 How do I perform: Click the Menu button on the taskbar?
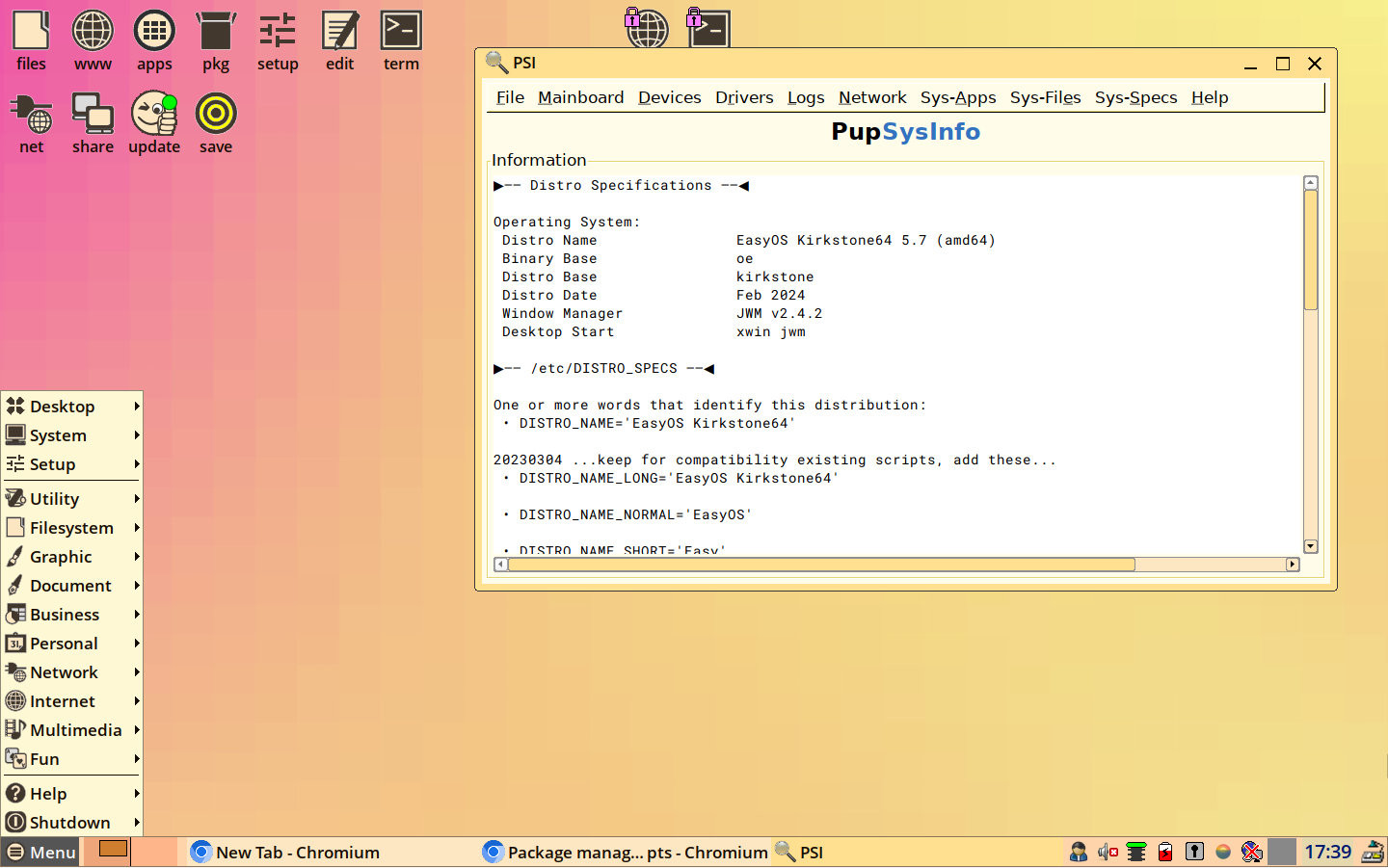click(x=40, y=853)
